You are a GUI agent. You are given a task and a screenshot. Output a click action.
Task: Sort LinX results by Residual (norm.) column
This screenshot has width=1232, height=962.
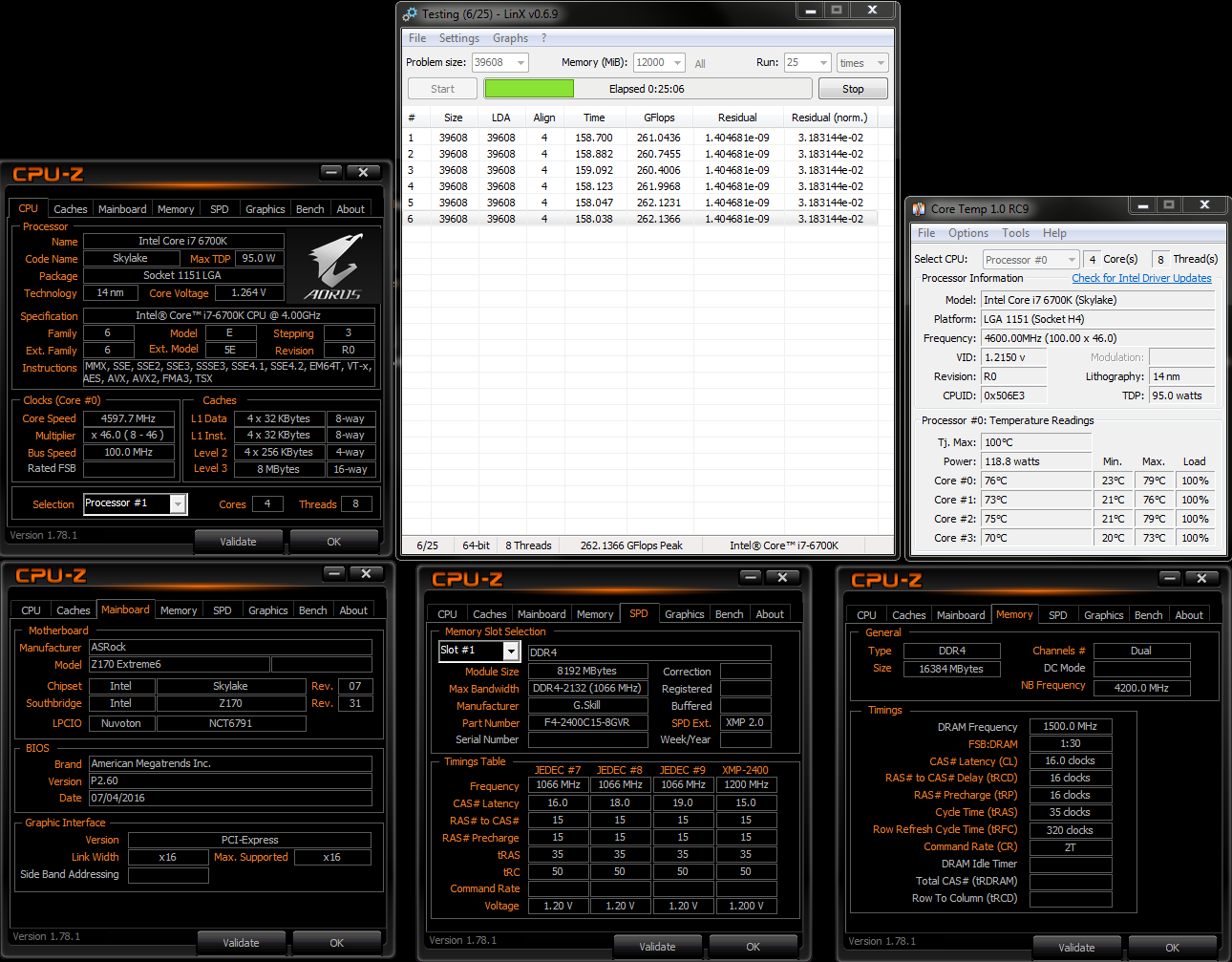pos(829,118)
